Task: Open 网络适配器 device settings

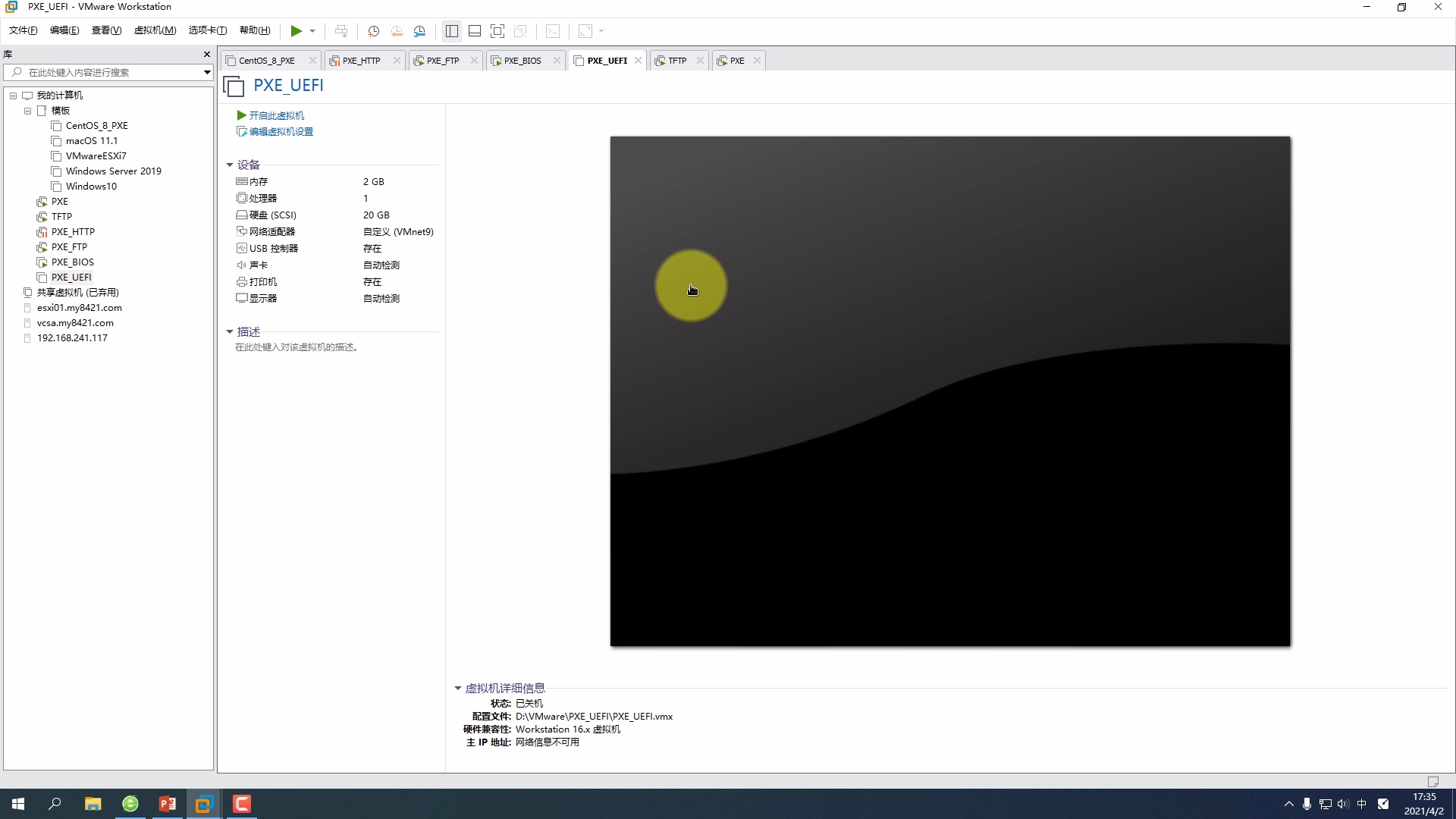Action: tap(271, 231)
